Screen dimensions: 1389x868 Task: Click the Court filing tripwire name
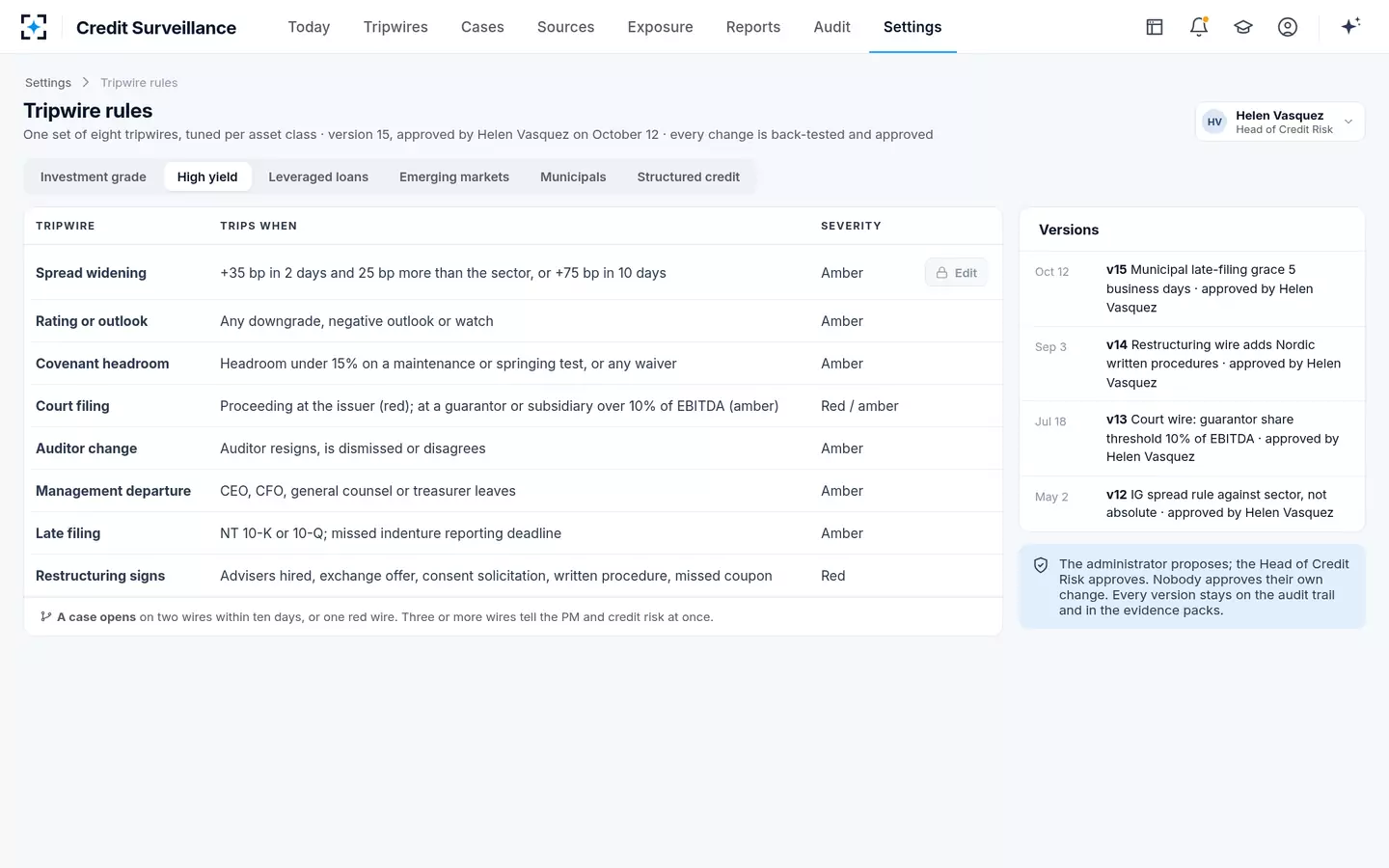[x=72, y=406]
